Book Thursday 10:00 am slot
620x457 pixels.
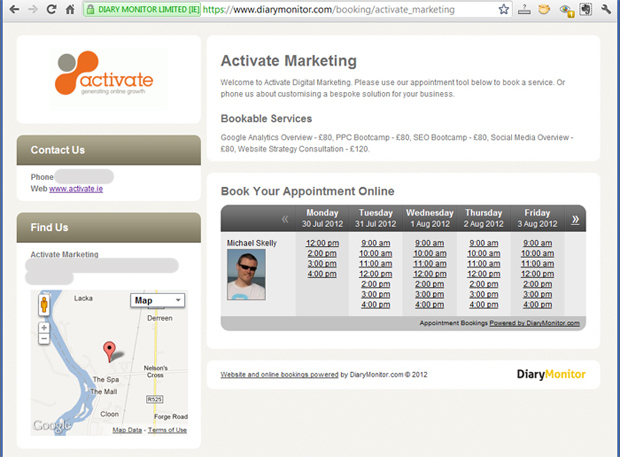pyautogui.click(x=484, y=253)
